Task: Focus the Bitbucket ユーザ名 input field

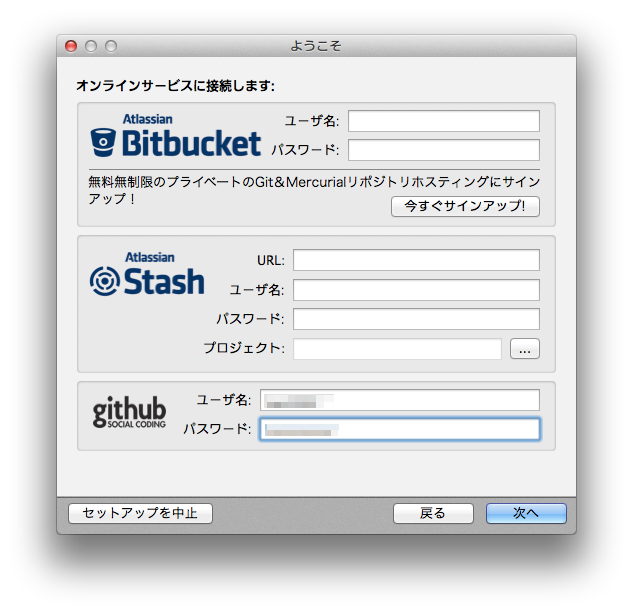Action: tap(444, 121)
